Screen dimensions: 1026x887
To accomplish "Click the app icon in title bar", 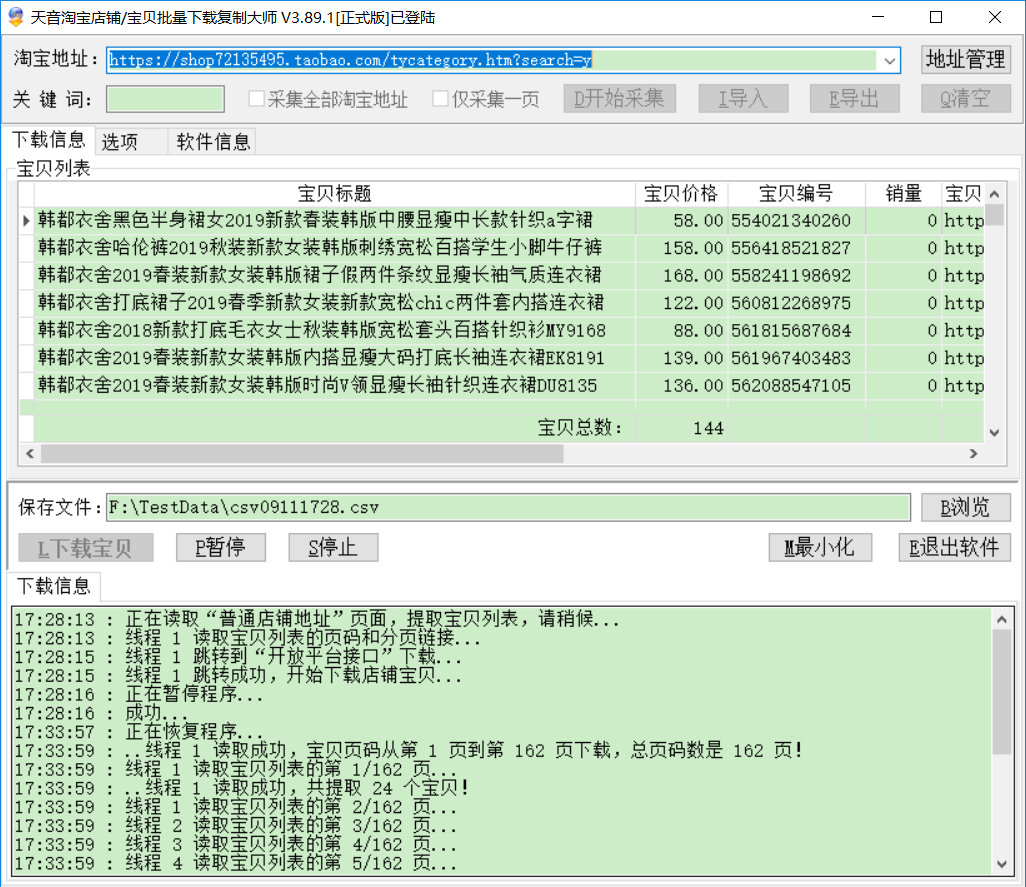I will [15, 17].
